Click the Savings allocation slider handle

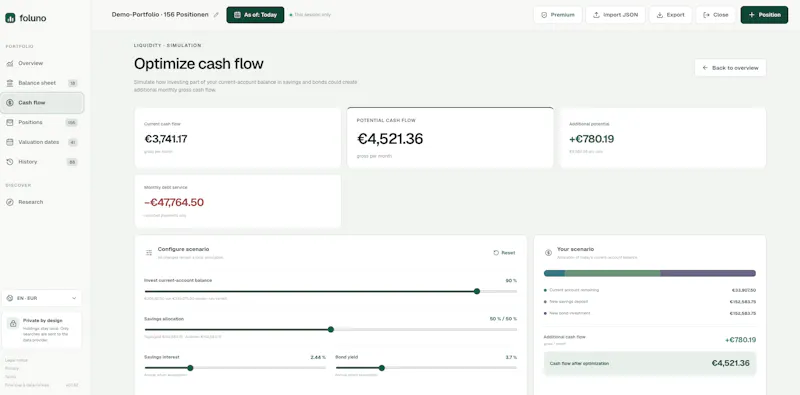[331, 330]
